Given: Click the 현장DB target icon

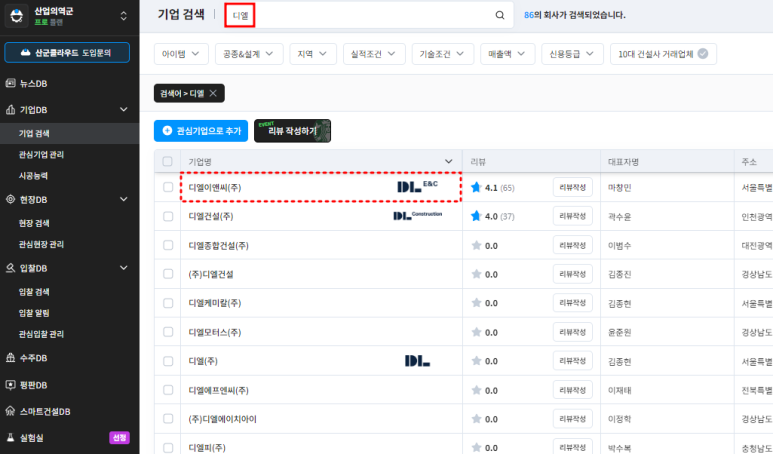Looking at the screenshot, I should pyautogui.click(x=10, y=199).
